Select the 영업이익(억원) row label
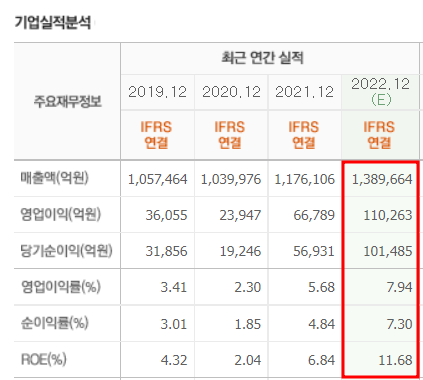This screenshot has width=423, height=380. [x=61, y=214]
